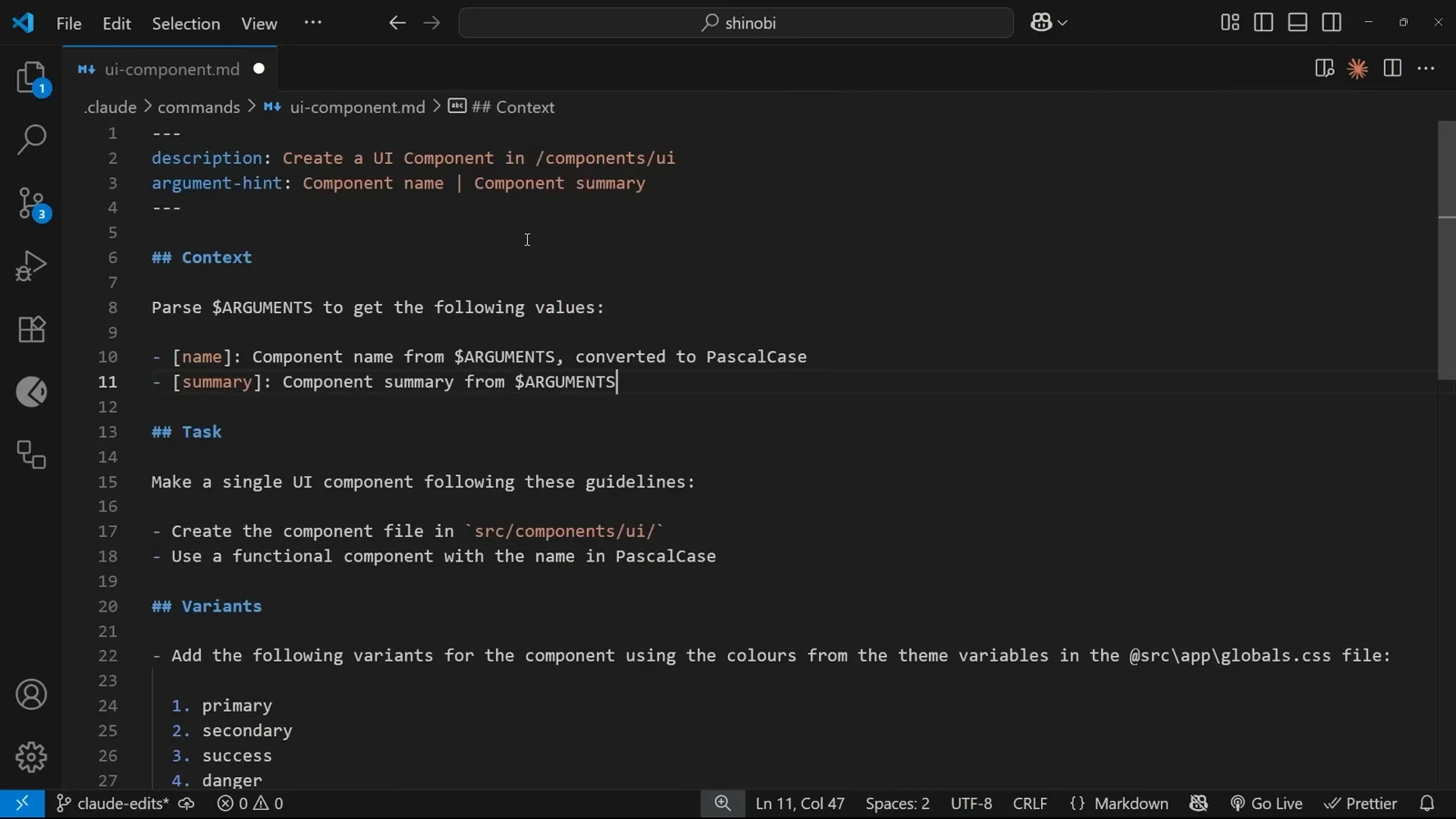
Task: Click the argument-hint line text
Action: (x=399, y=184)
